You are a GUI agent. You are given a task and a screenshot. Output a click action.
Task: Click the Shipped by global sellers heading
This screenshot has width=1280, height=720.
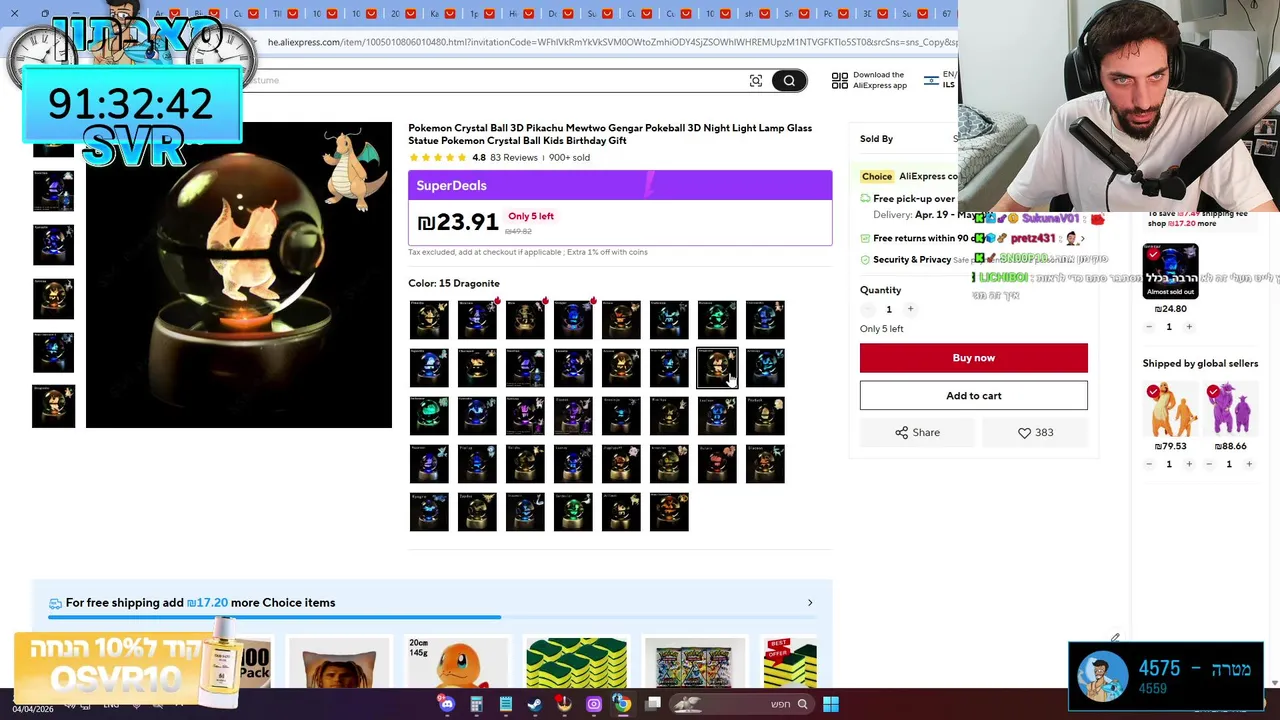[1200, 363]
